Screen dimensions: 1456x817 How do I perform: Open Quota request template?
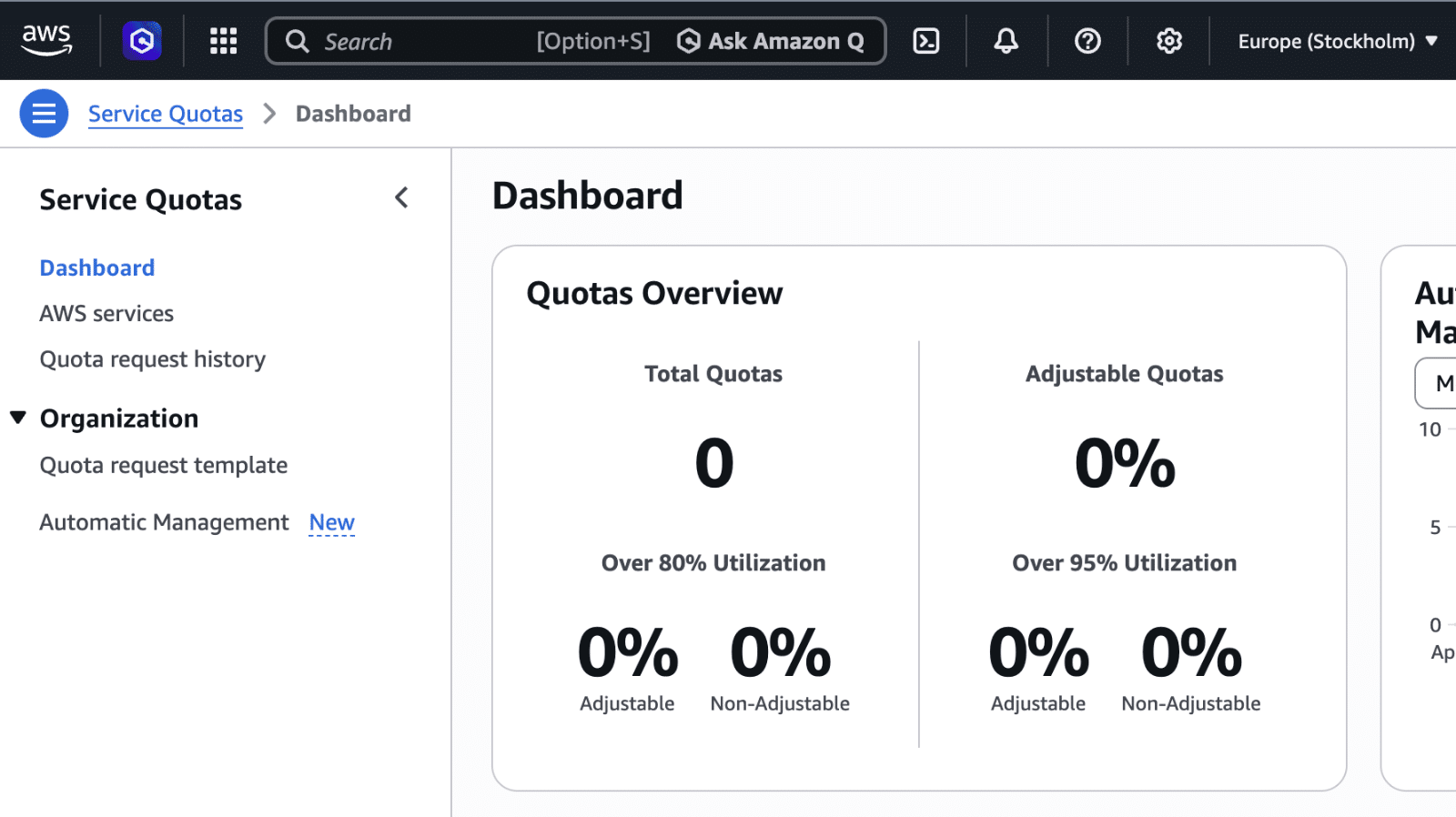pyautogui.click(x=164, y=465)
